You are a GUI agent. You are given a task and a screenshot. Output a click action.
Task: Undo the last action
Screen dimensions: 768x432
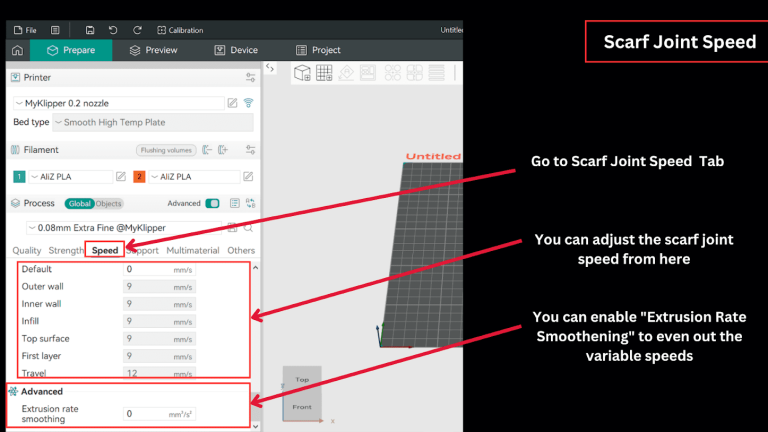(113, 30)
